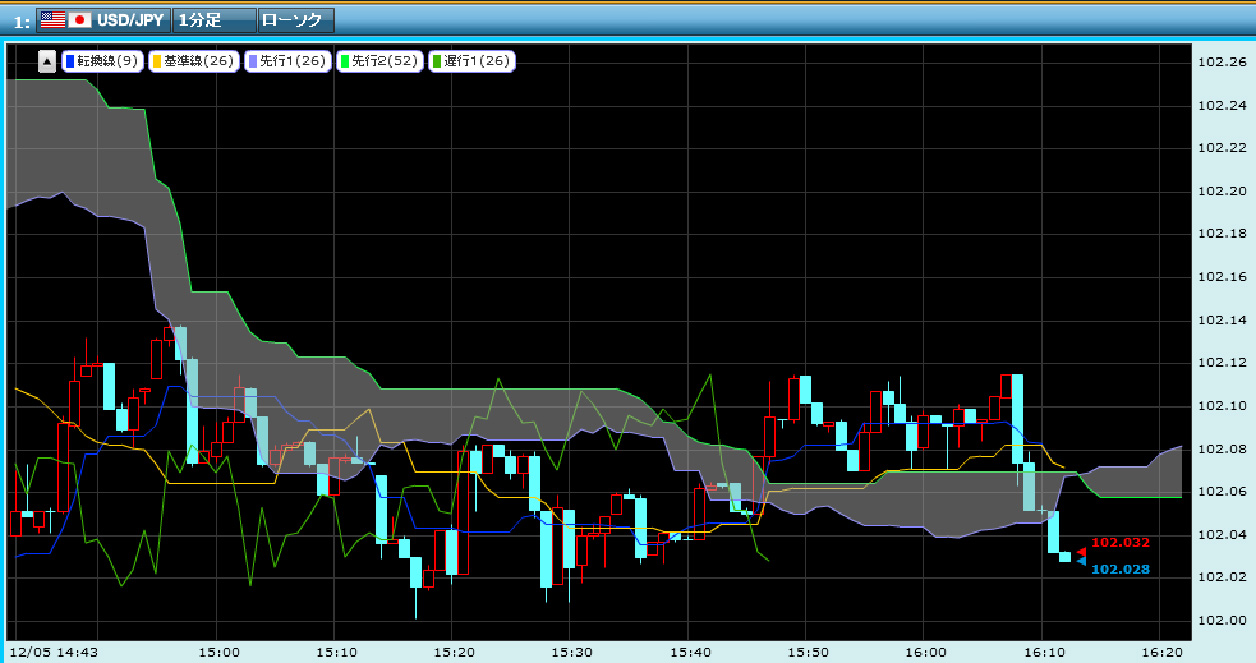This screenshot has height=663, width=1256.
Task: Click the 基準線(26) legend item
Action: pyautogui.click(x=192, y=62)
